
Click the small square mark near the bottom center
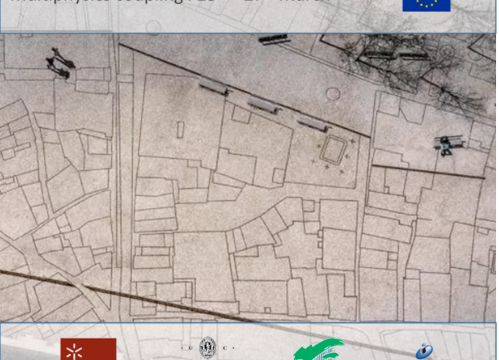(267, 310)
